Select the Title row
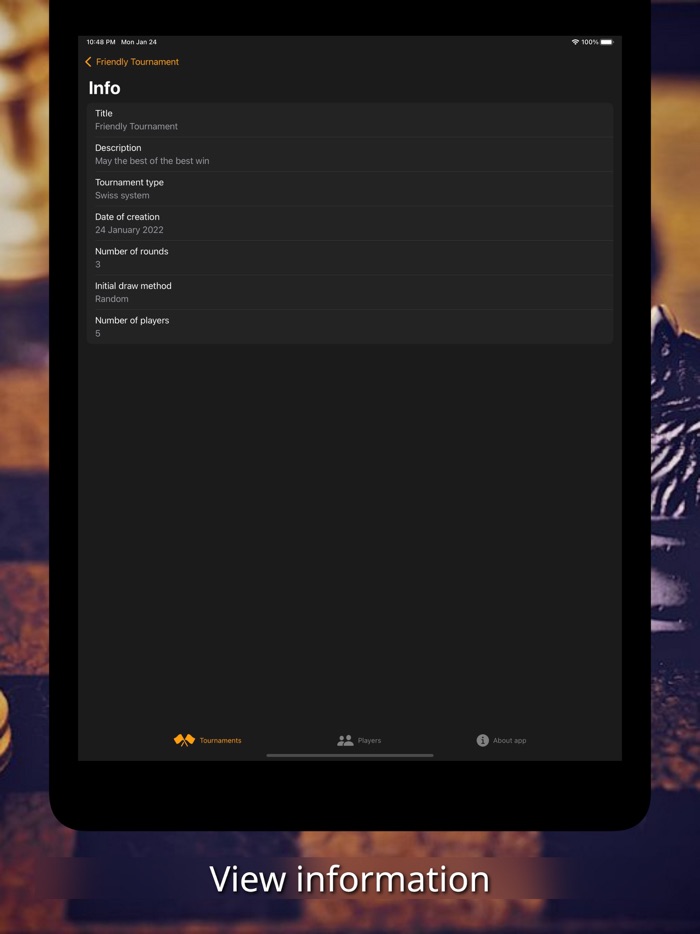The height and width of the screenshot is (934, 700). click(x=350, y=120)
